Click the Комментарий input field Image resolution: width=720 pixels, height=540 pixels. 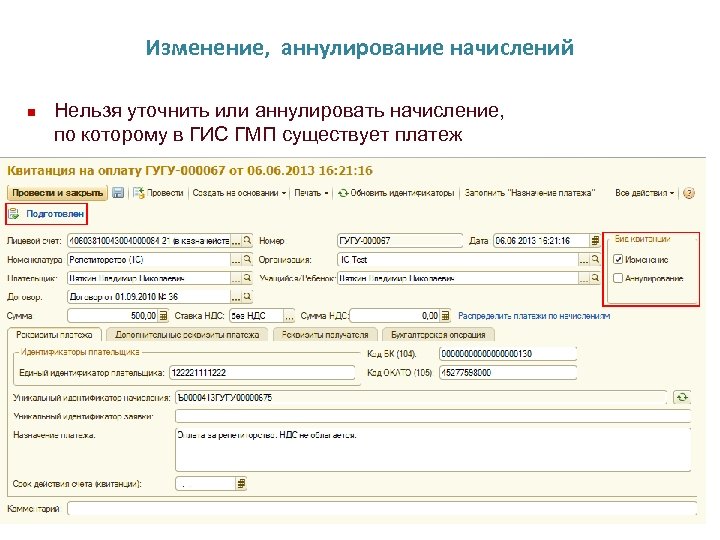(x=382, y=509)
